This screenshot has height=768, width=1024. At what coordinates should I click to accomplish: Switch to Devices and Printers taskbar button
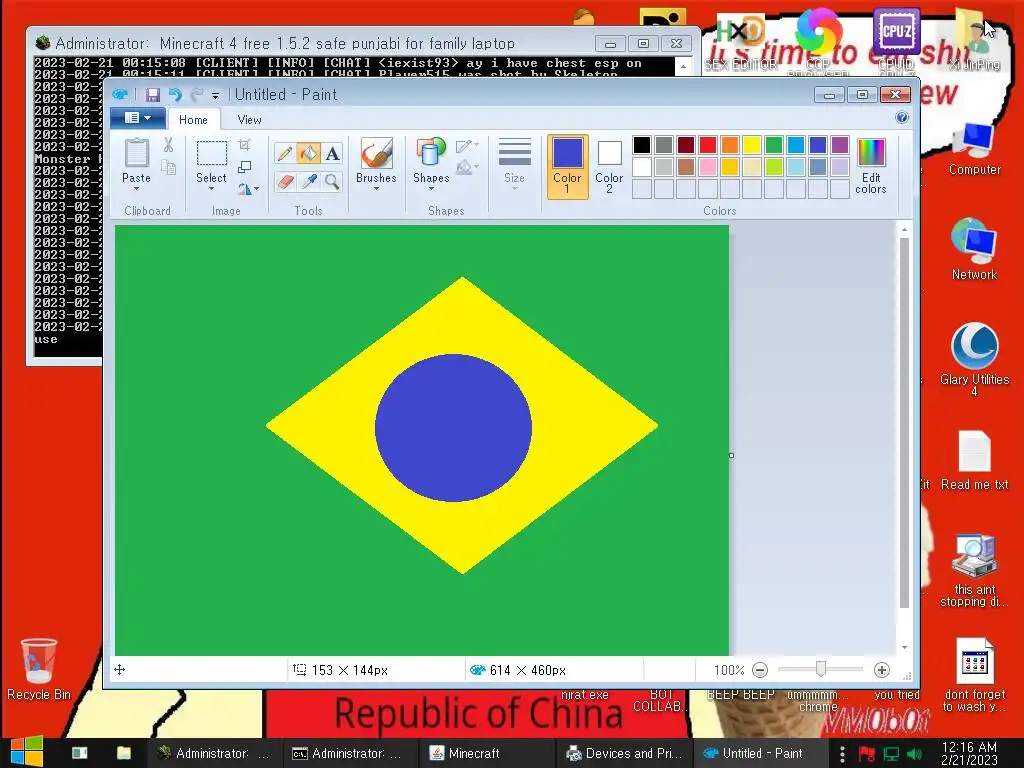[622, 753]
